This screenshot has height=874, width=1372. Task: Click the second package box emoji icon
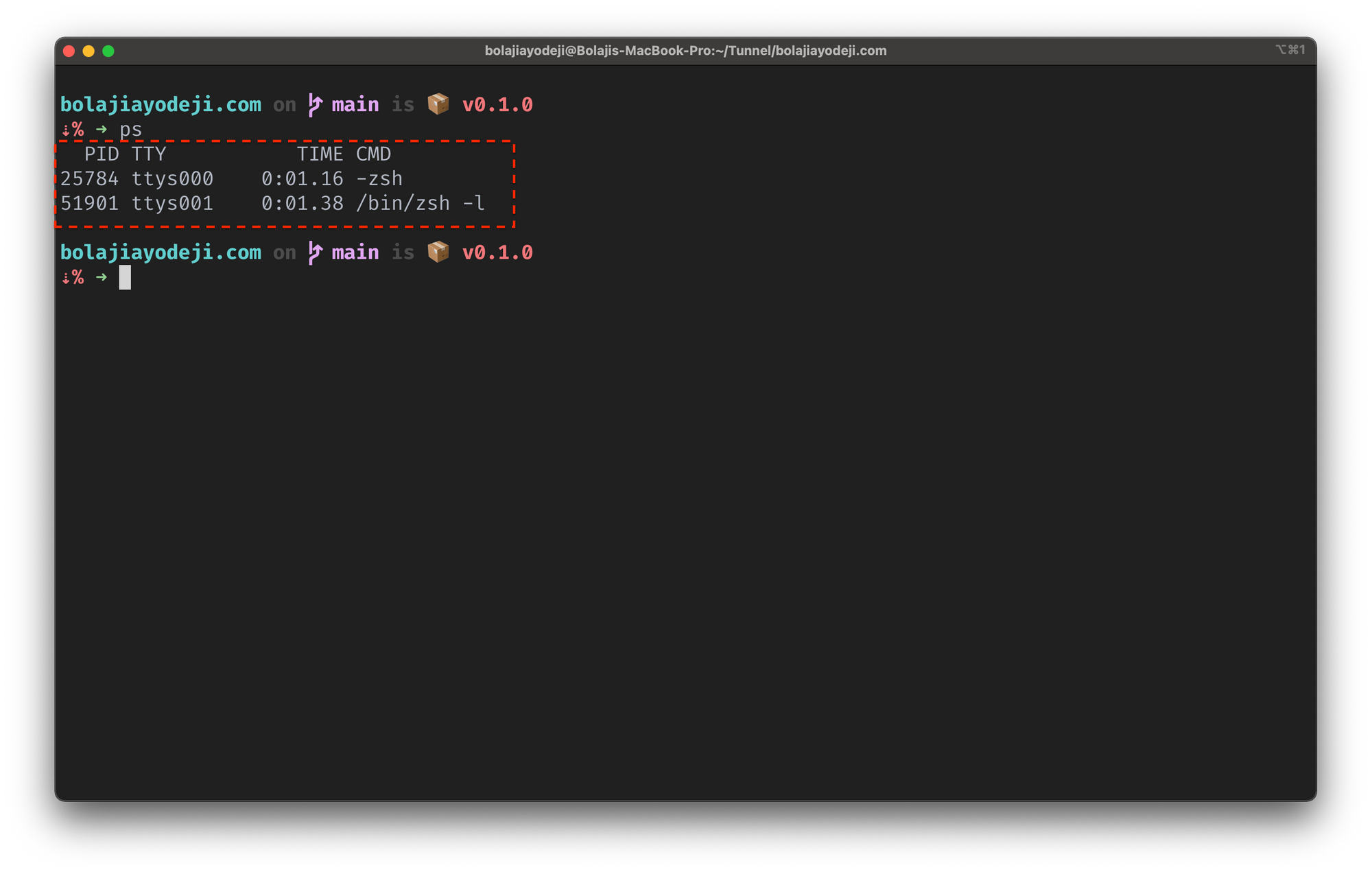tap(438, 252)
